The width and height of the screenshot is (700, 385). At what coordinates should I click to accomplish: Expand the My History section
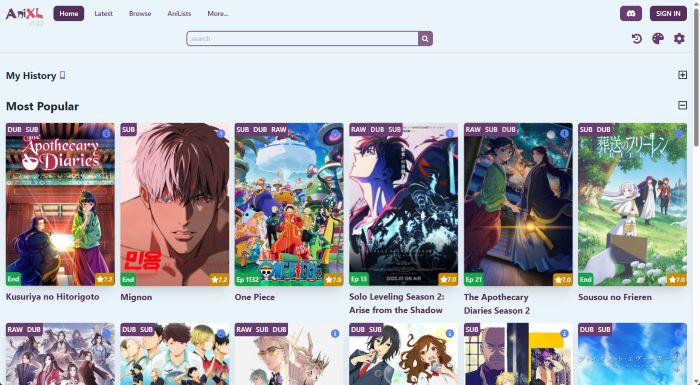click(682, 75)
